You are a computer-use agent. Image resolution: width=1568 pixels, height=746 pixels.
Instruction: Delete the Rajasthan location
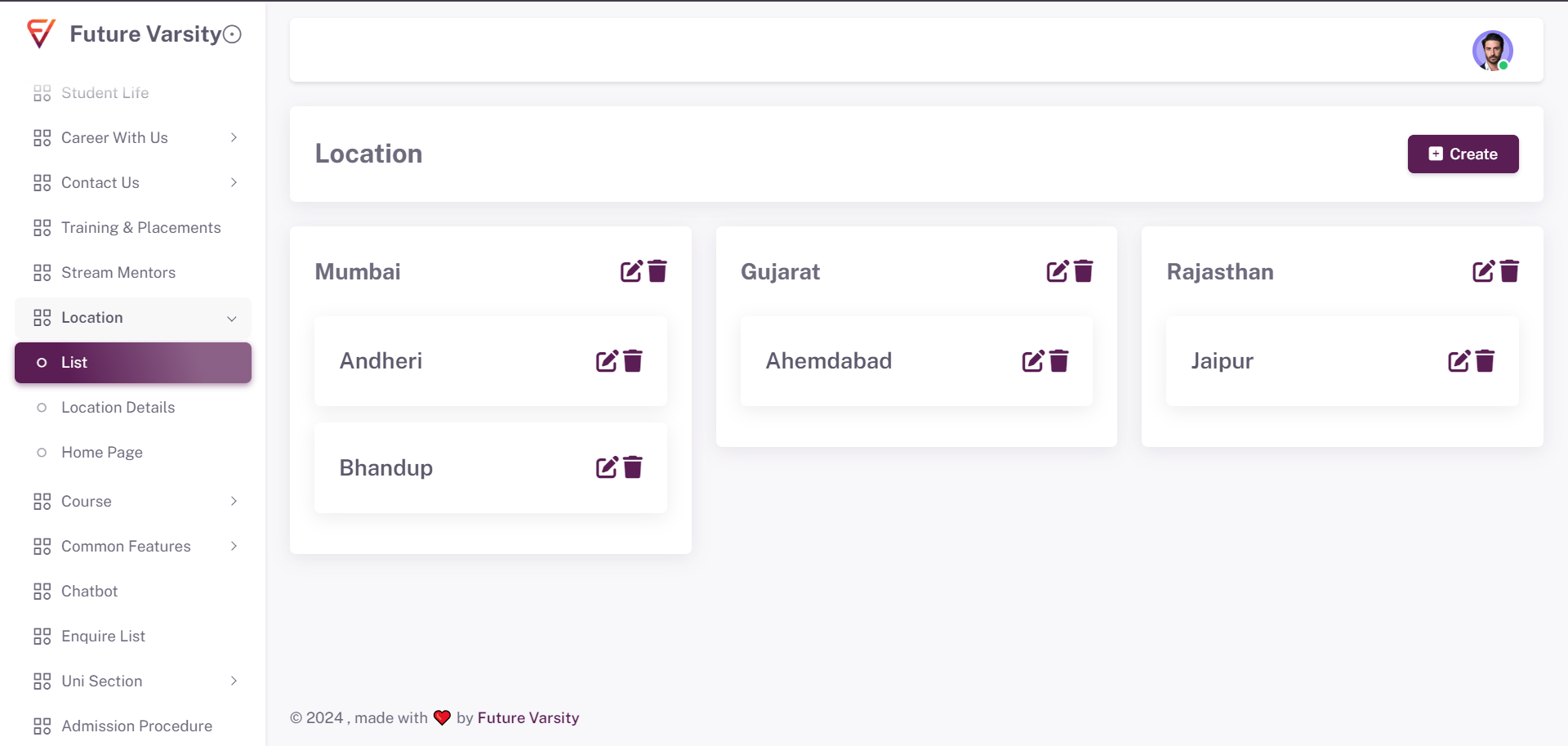point(1510,271)
